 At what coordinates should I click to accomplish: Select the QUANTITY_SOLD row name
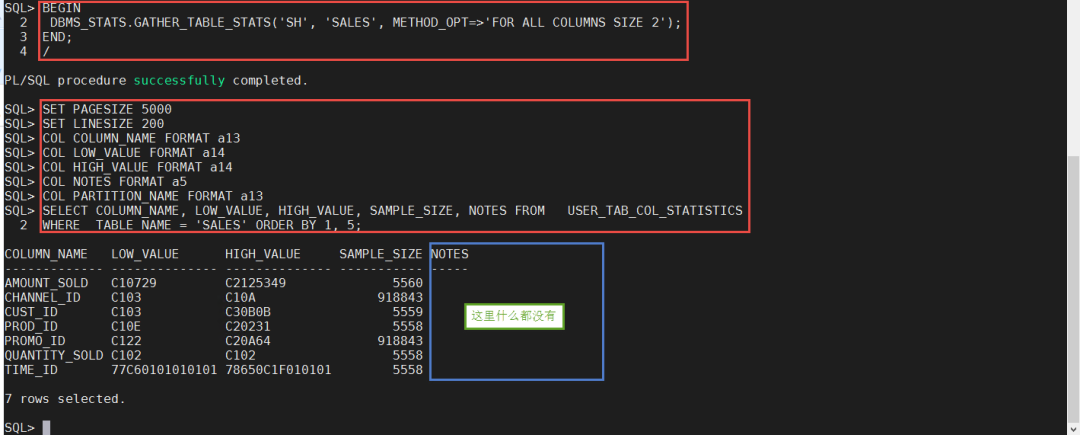(53, 356)
